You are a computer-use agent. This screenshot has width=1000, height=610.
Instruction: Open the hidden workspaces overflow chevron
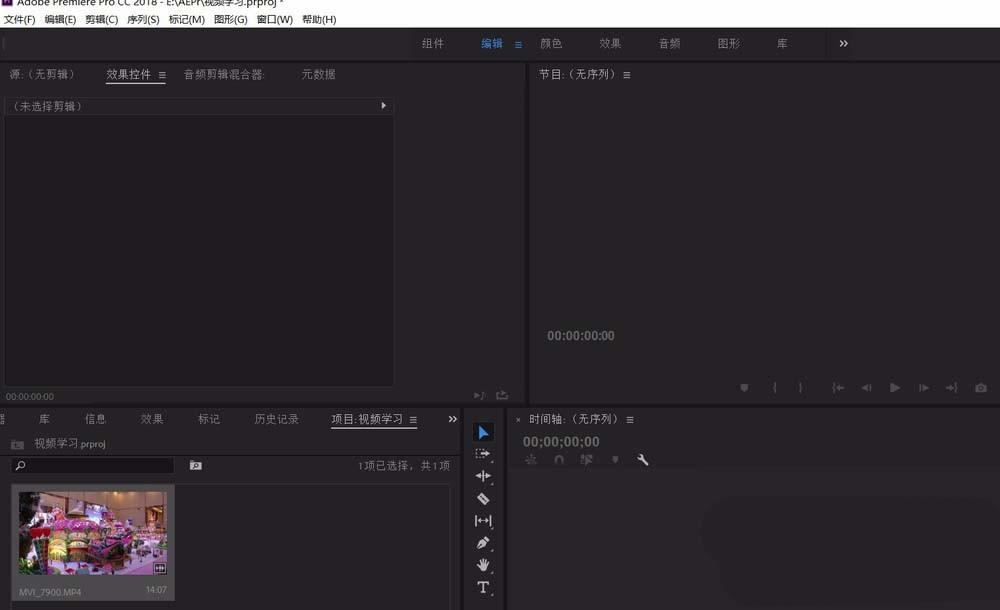843,44
